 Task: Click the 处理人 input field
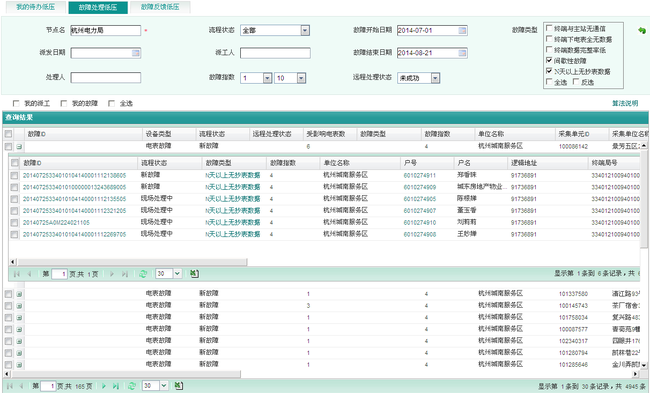[106, 78]
